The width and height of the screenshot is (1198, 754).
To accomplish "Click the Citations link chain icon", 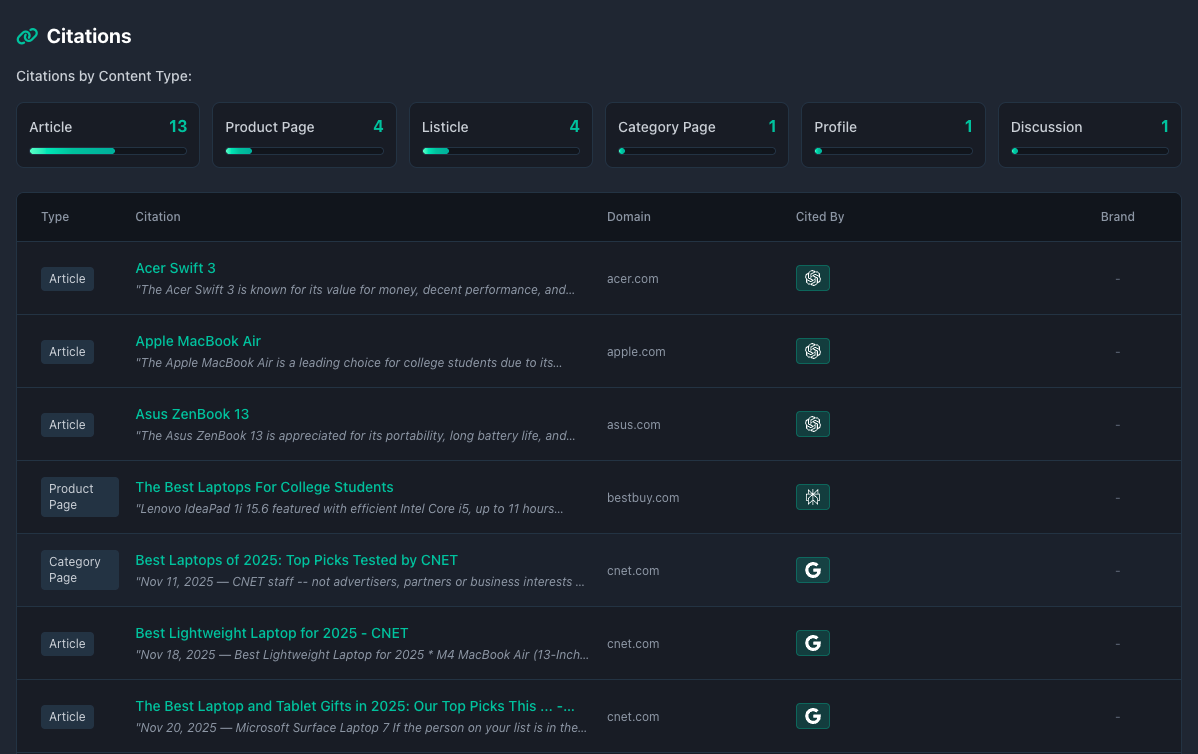I will point(28,36).
